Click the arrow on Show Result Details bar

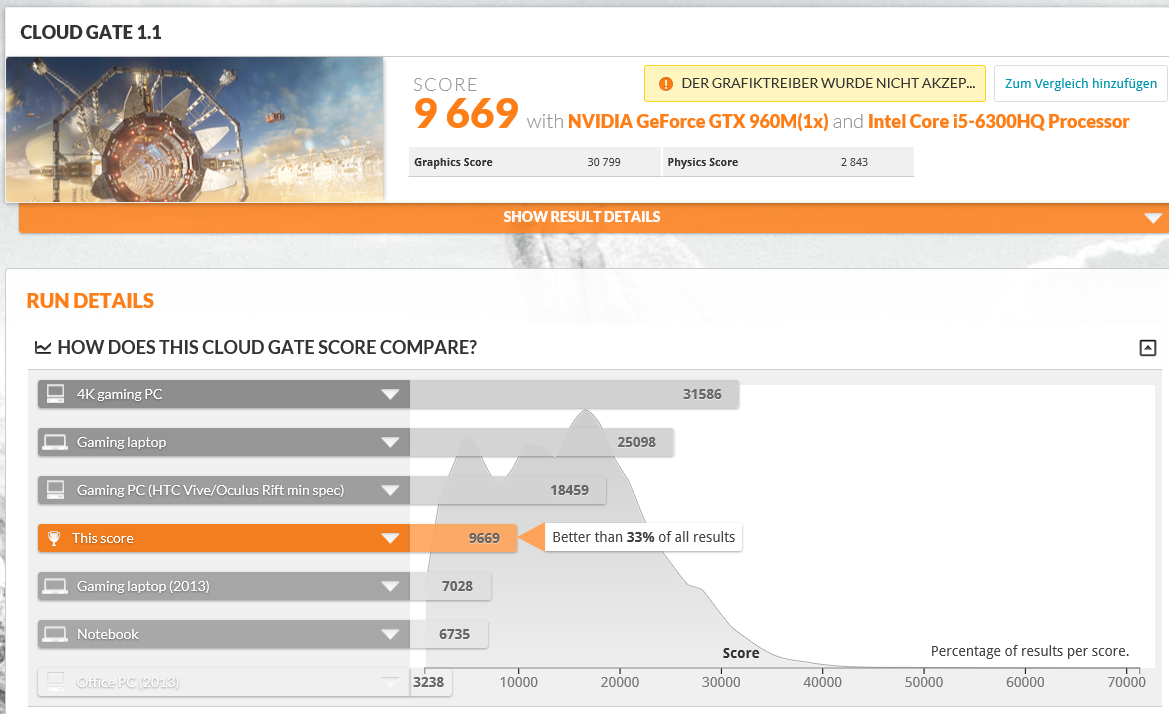pos(1153,218)
